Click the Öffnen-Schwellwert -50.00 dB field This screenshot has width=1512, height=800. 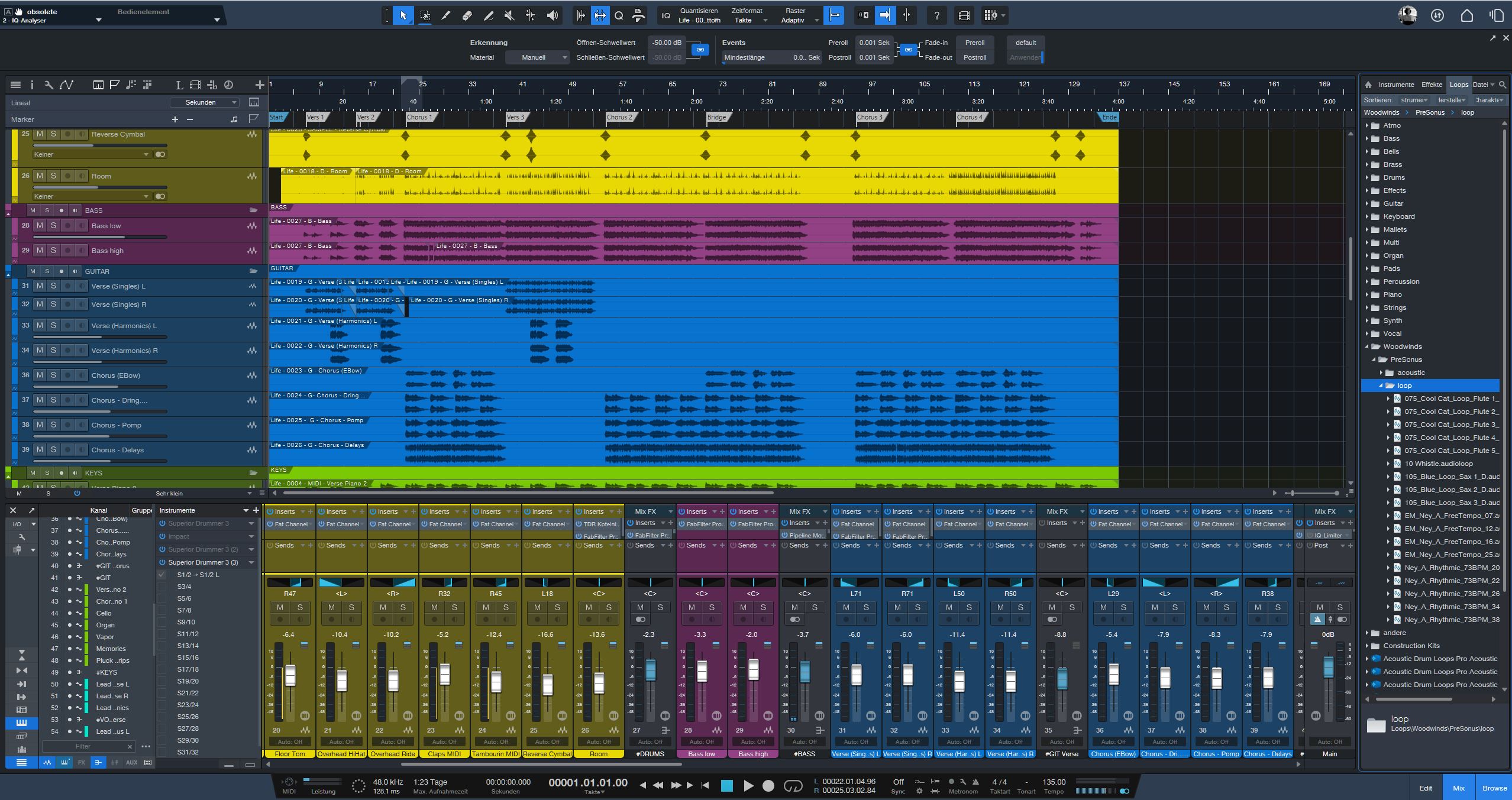pyautogui.click(x=667, y=43)
